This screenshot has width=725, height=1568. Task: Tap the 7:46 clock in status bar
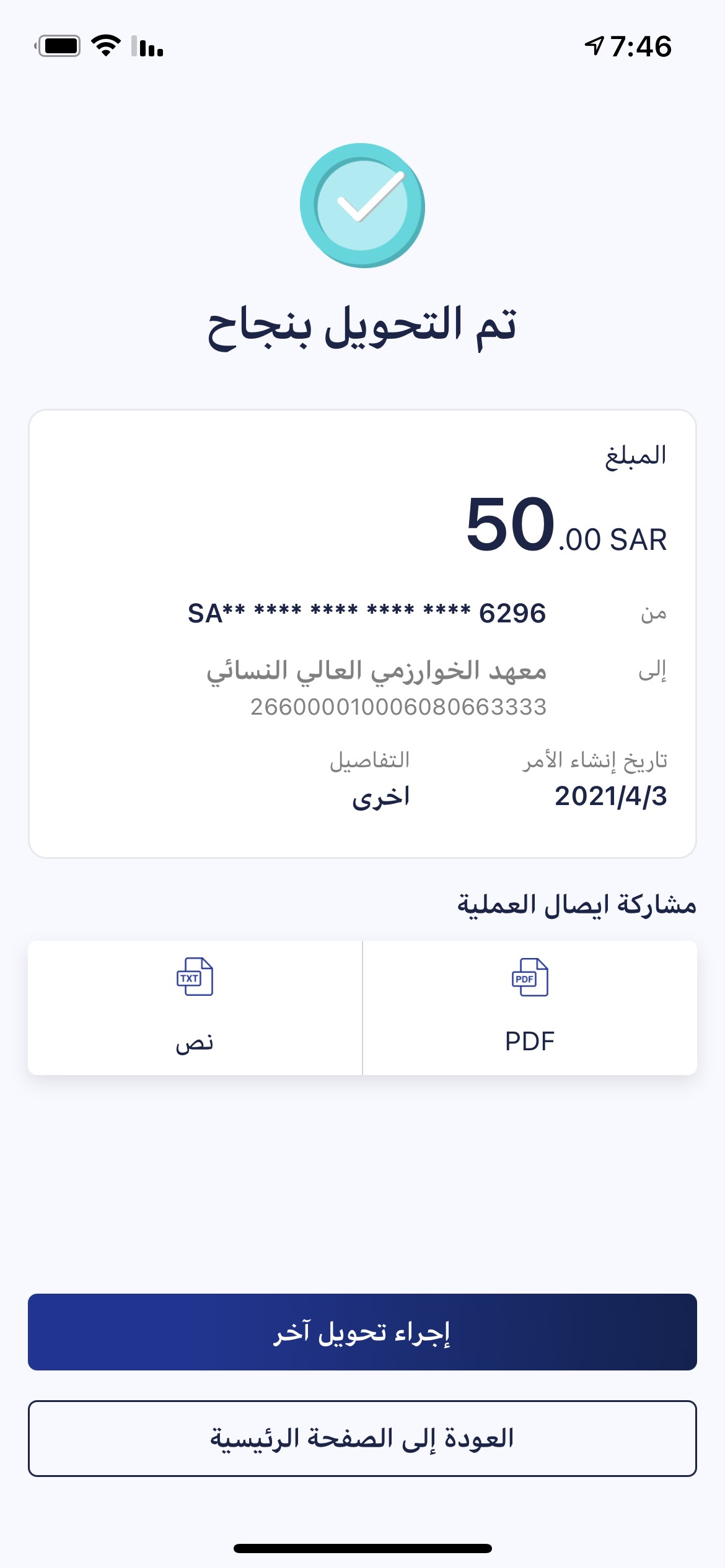point(641,46)
